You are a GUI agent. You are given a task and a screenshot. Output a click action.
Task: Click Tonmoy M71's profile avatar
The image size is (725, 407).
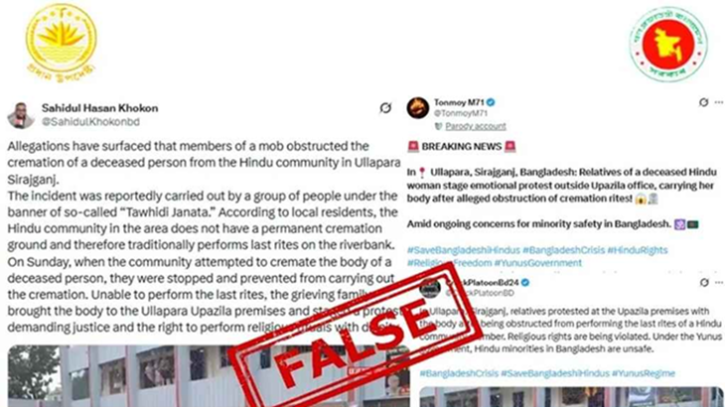point(418,108)
